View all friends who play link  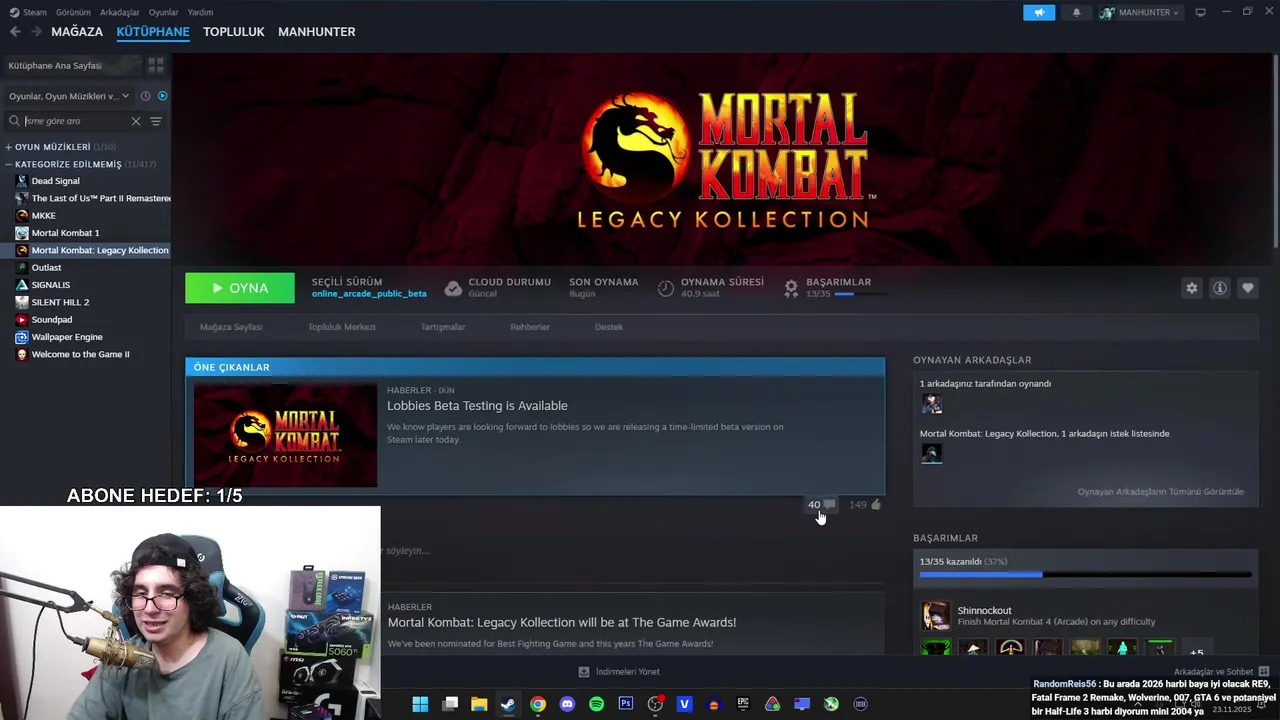click(x=1160, y=492)
